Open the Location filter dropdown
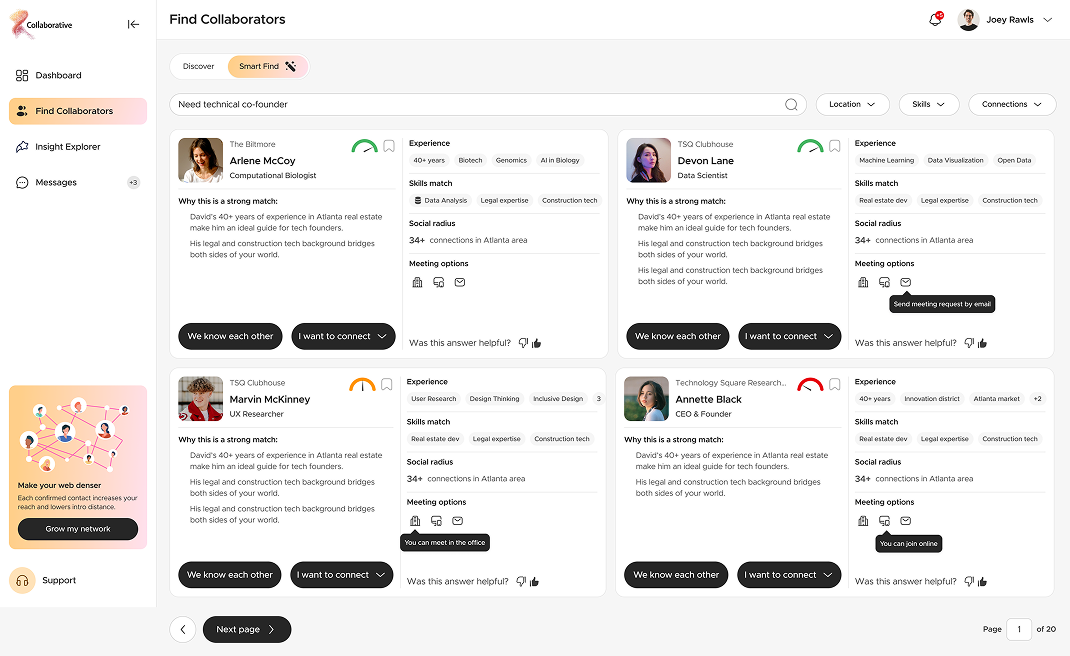Image resolution: width=1070 pixels, height=656 pixels. tap(852, 104)
